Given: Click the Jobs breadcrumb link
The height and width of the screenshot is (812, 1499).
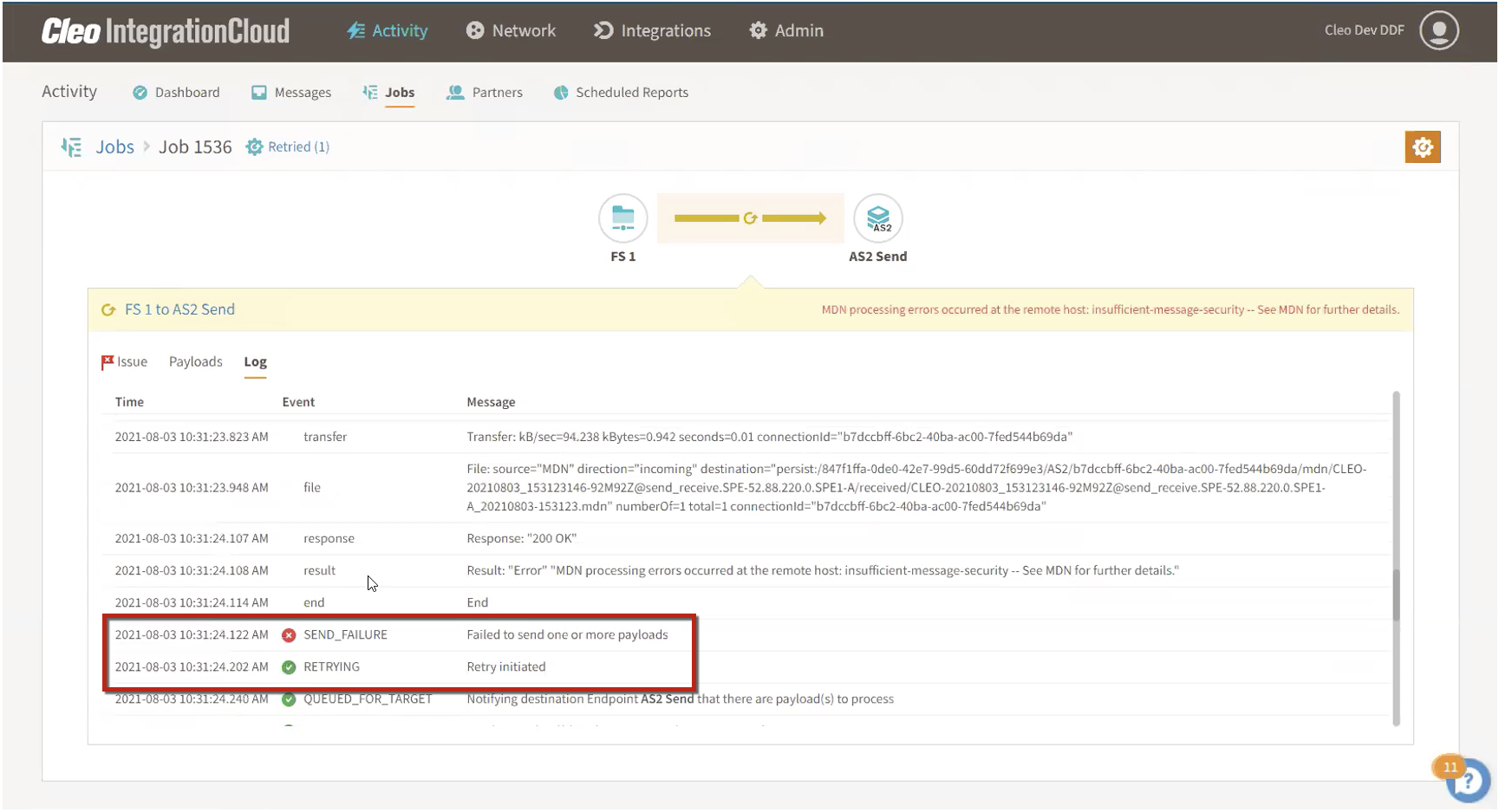Looking at the screenshot, I should (x=114, y=146).
